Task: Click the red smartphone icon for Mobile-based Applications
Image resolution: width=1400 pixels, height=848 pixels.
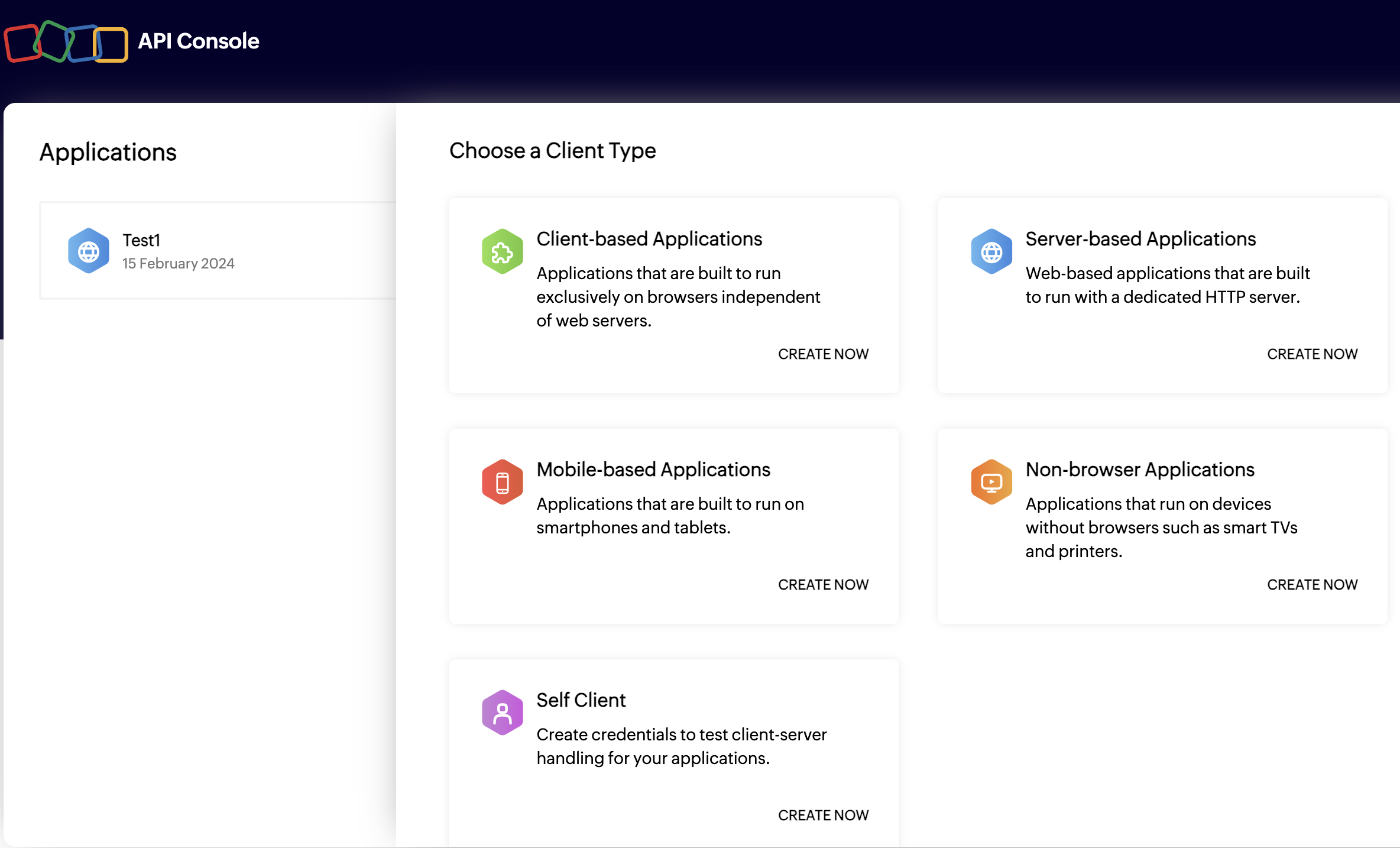Action: click(502, 481)
